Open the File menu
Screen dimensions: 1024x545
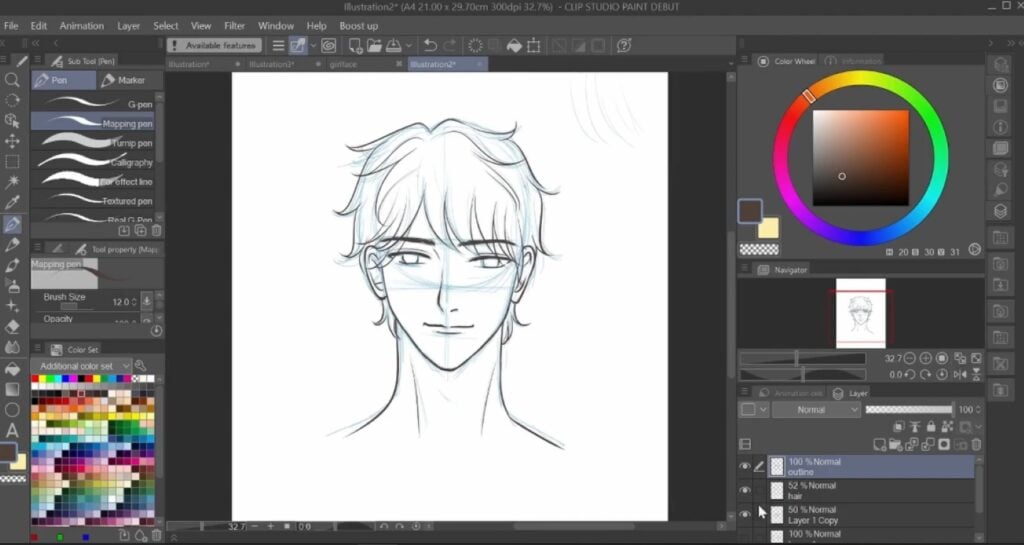pos(11,26)
